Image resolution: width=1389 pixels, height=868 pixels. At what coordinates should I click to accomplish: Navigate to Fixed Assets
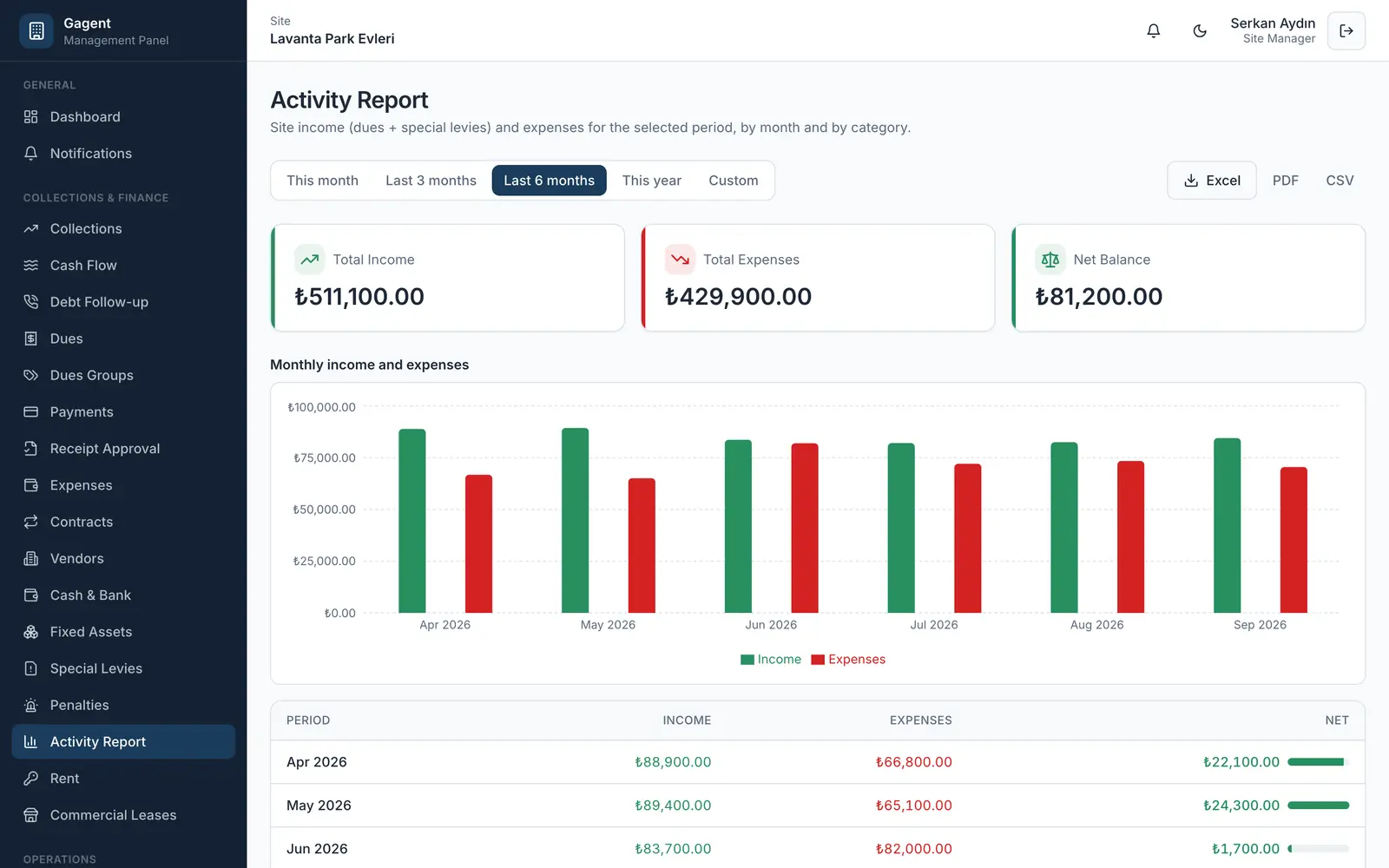coord(123,632)
